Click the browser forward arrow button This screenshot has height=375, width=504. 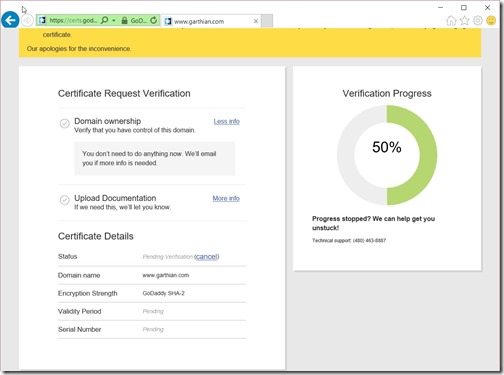[27, 21]
